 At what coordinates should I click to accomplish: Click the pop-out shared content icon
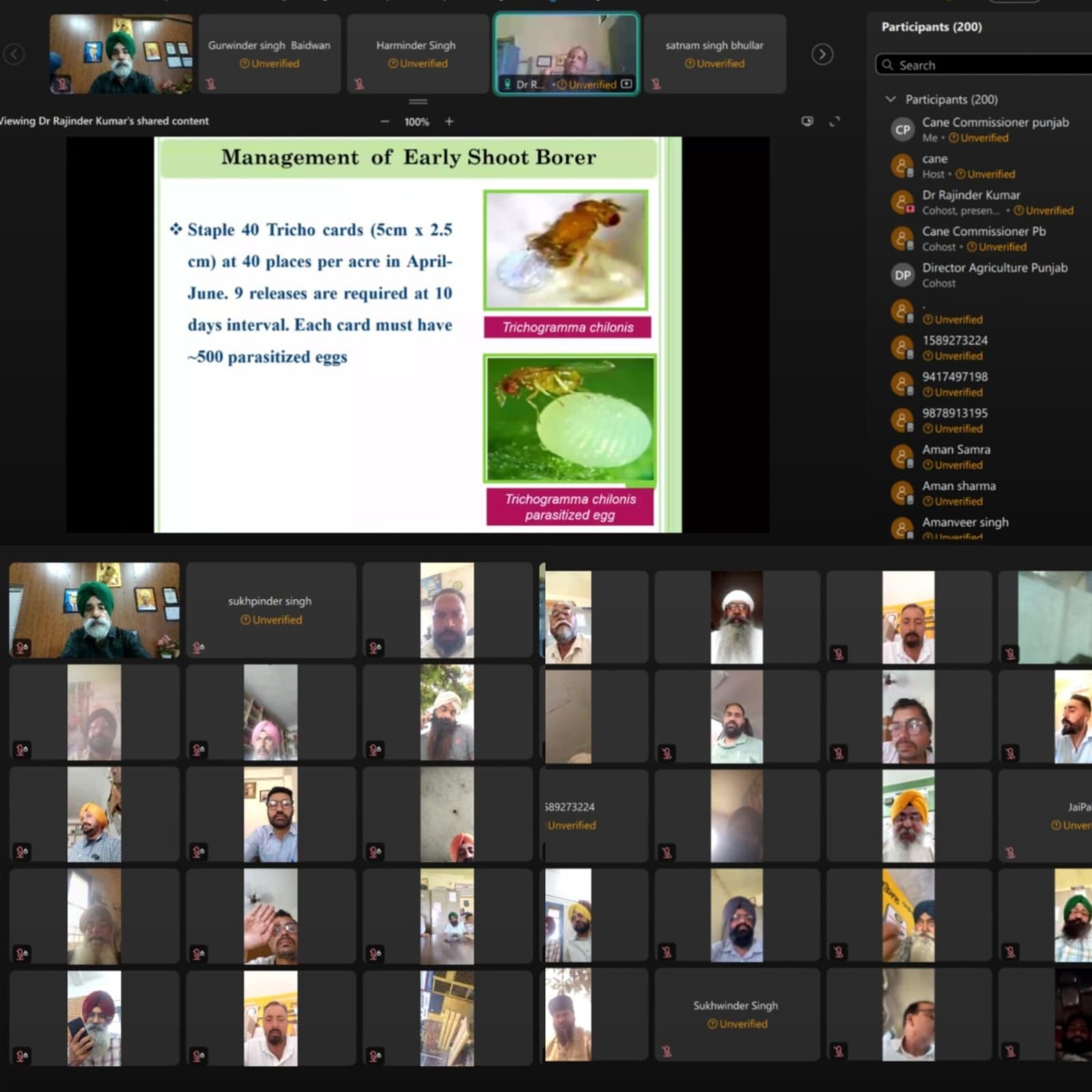click(807, 122)
